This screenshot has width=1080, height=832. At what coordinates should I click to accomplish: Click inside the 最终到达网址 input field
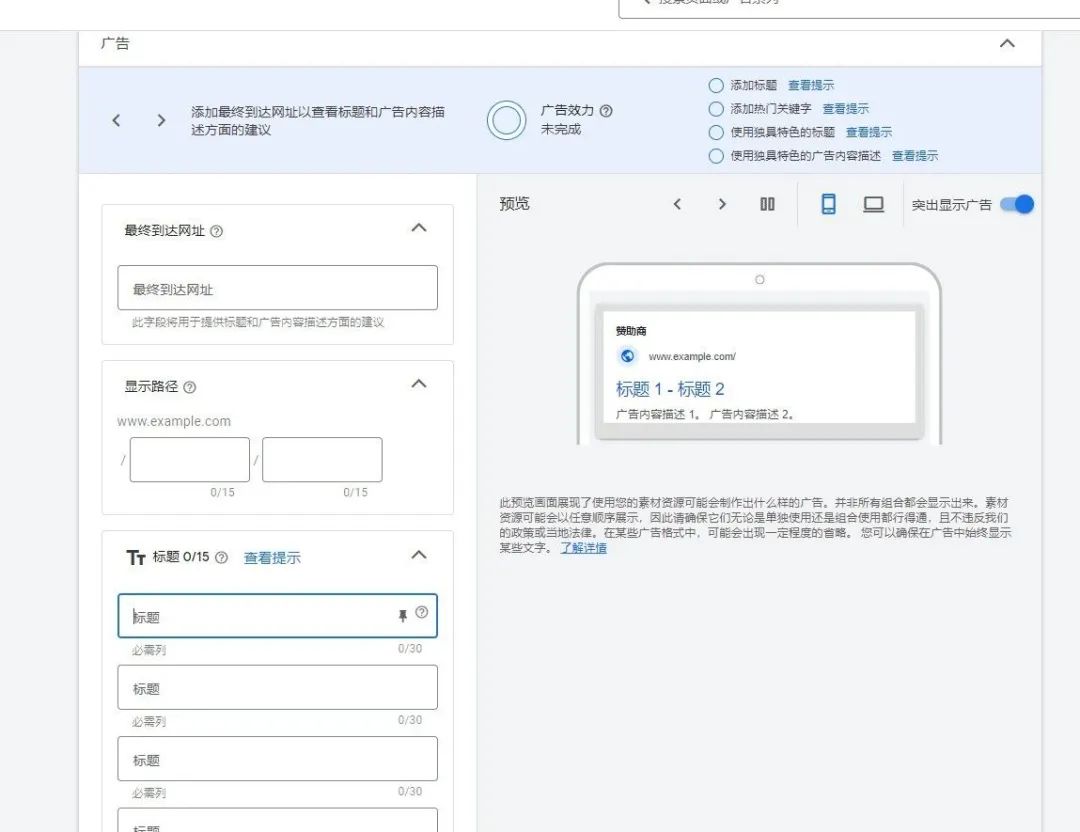[277, 287]
